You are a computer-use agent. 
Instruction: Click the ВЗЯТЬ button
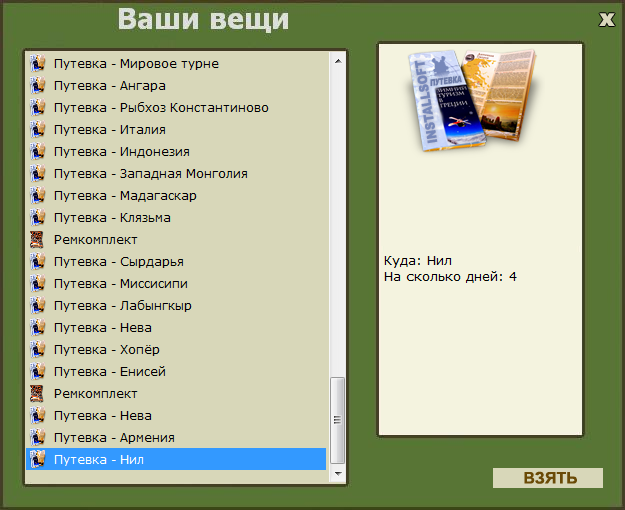(x=548, y=478)
